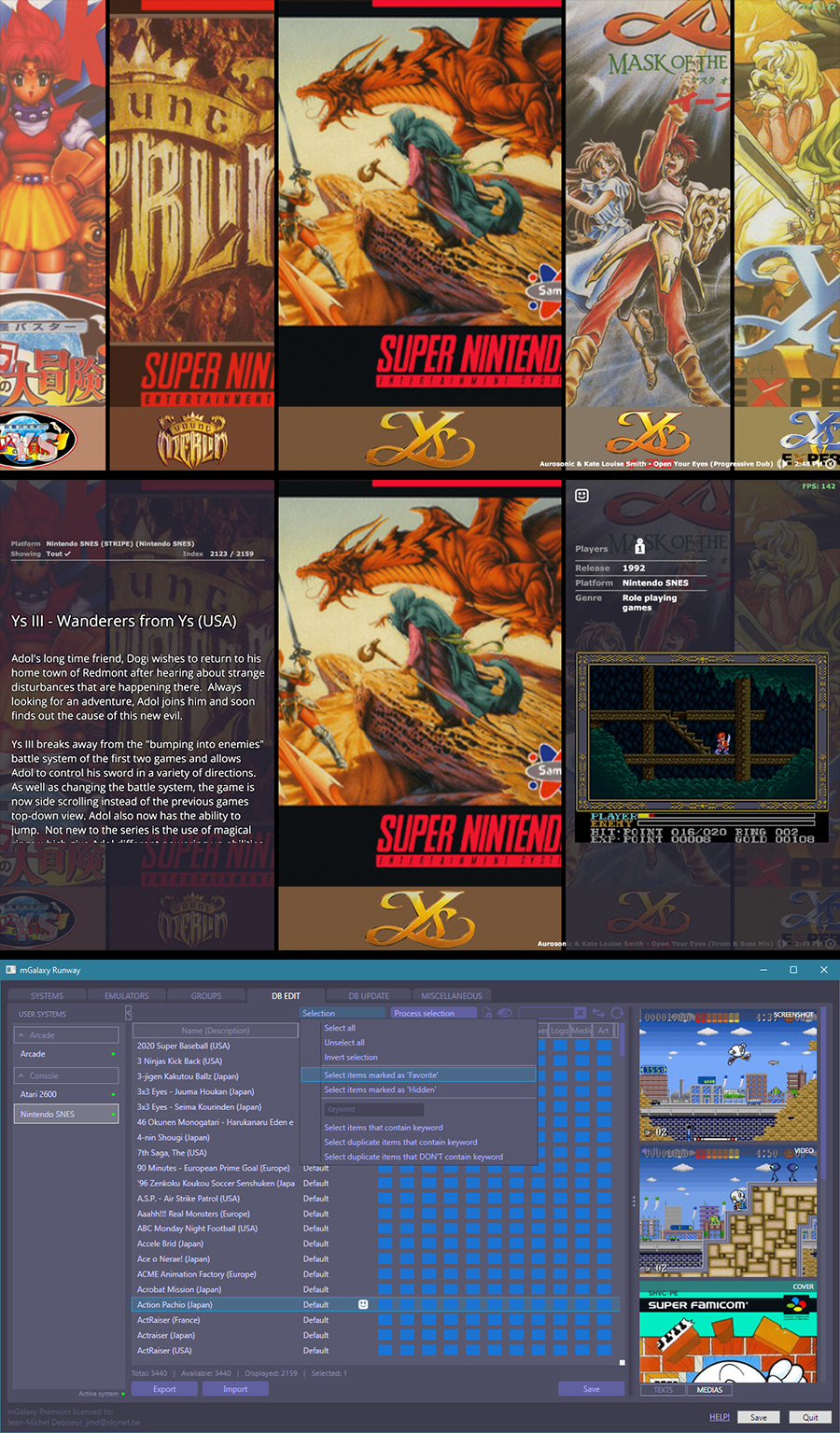Viewport: 840px width, 1433px height.
Task: Click the COVER Super Famicom thumbnail
Action: 728,1333
